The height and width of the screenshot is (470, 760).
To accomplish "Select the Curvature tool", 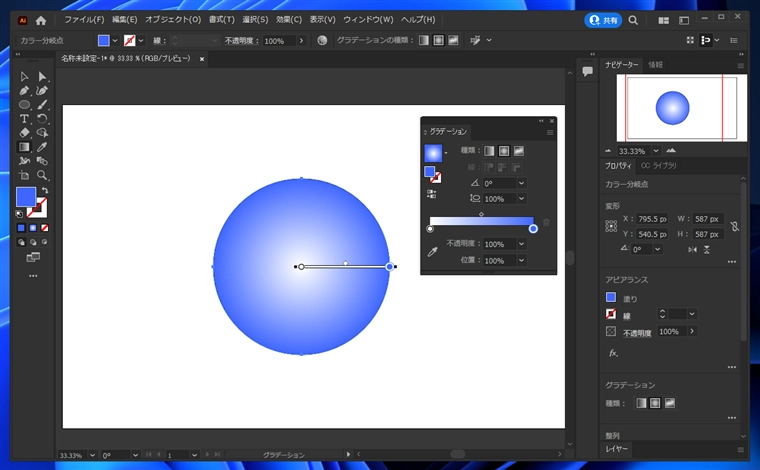I will [42, 91].
